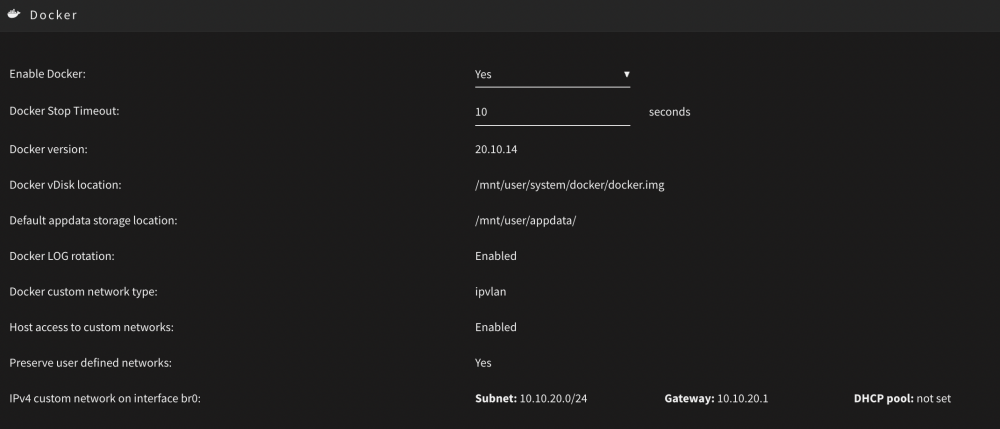
Task: Click the Enabled value for LOG rotation
Action: pos(496,256)
